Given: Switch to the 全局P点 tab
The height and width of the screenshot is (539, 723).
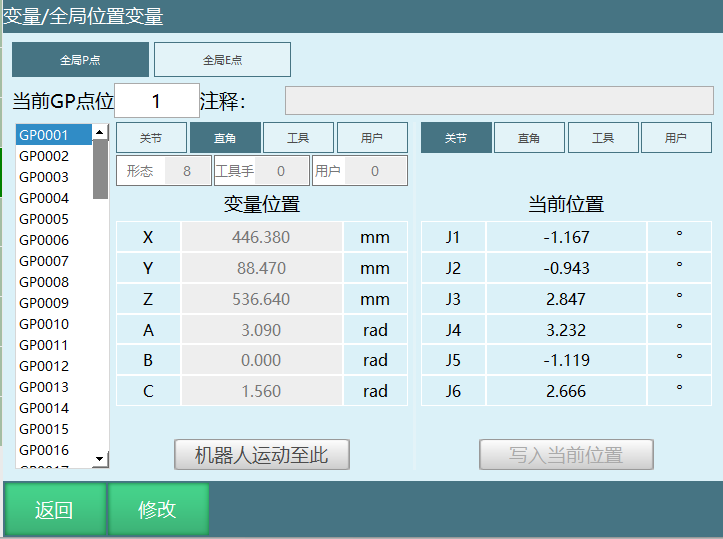Looking at the screenshot, I should pos(80,60).
